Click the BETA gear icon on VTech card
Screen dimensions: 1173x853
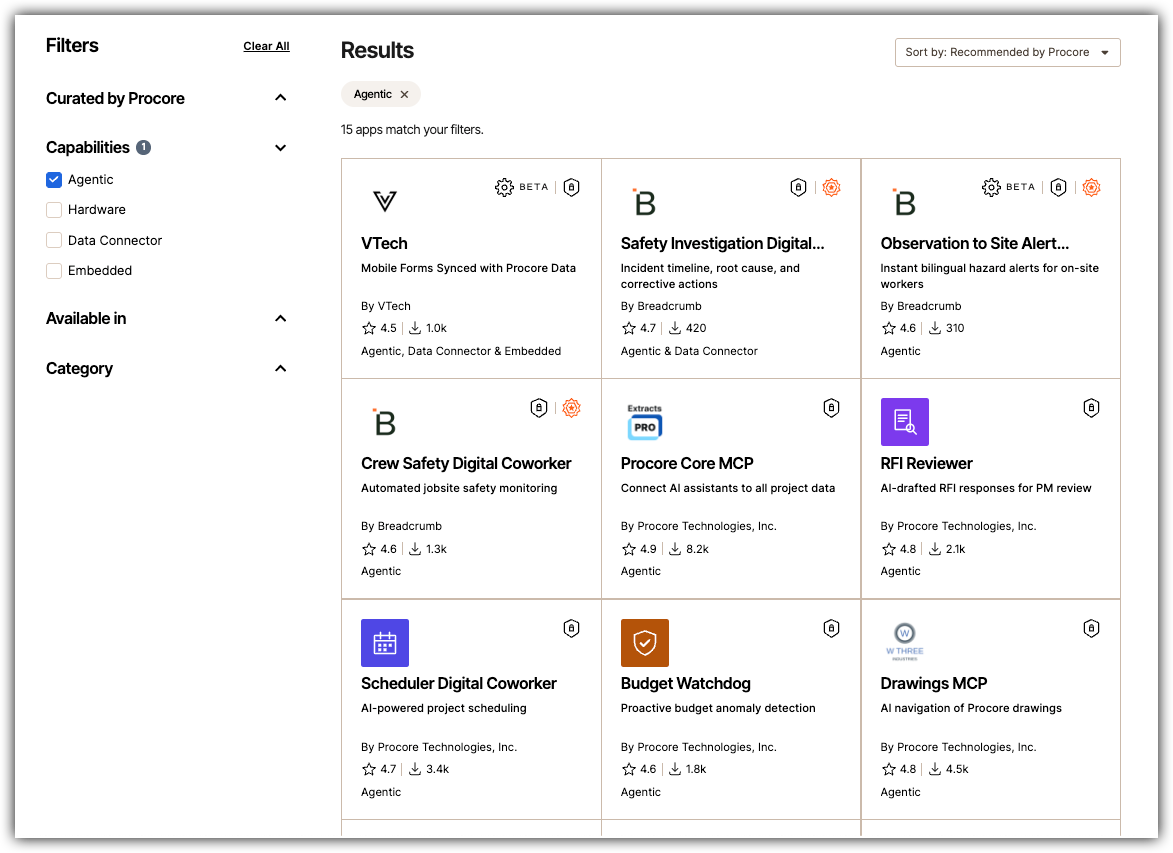coord(504,187)
